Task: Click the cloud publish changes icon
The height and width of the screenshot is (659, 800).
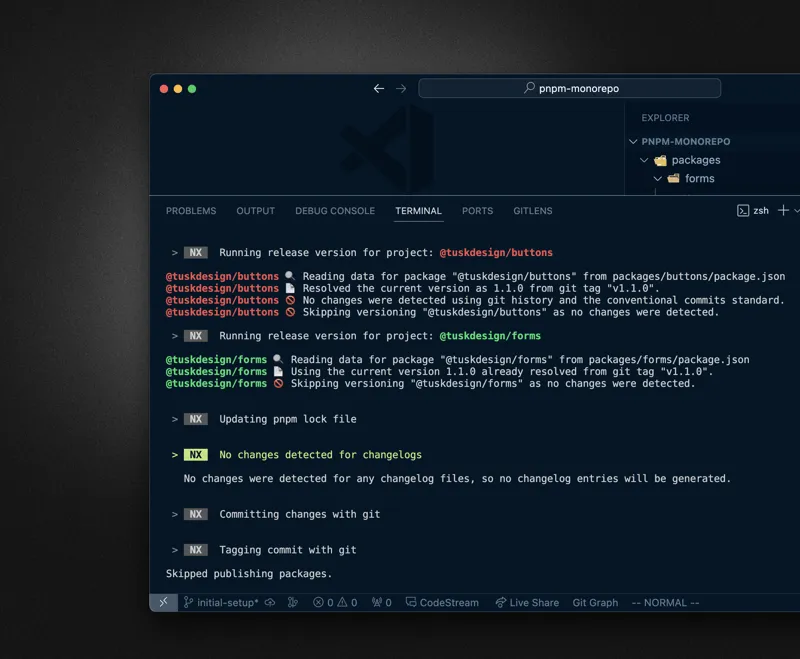Action: tap(270, 603)
